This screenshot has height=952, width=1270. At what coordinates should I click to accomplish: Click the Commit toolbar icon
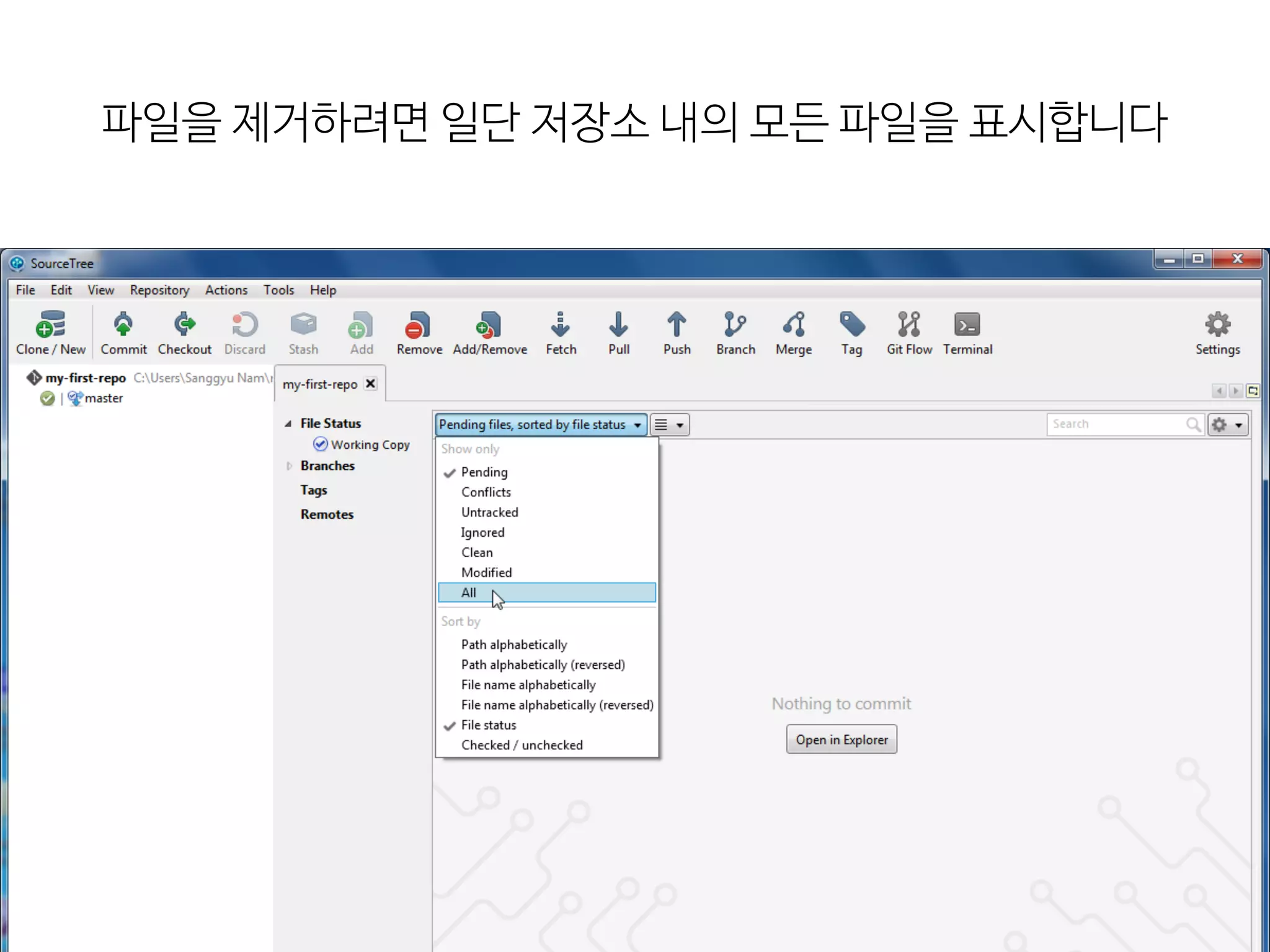point(123,333)
